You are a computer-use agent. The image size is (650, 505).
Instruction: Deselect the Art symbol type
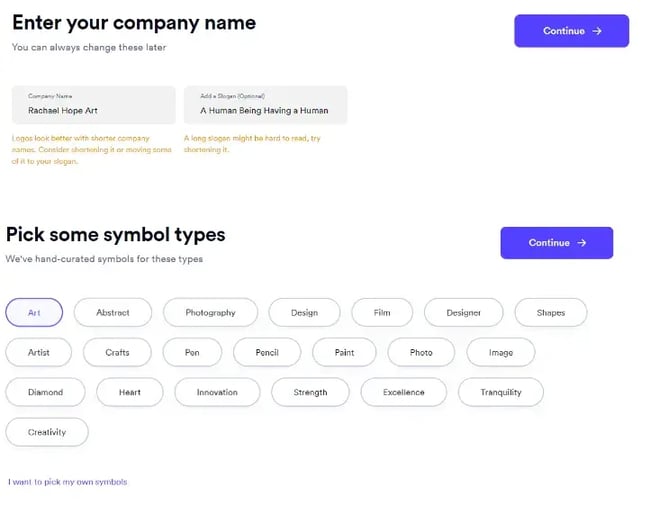(34, 313)
